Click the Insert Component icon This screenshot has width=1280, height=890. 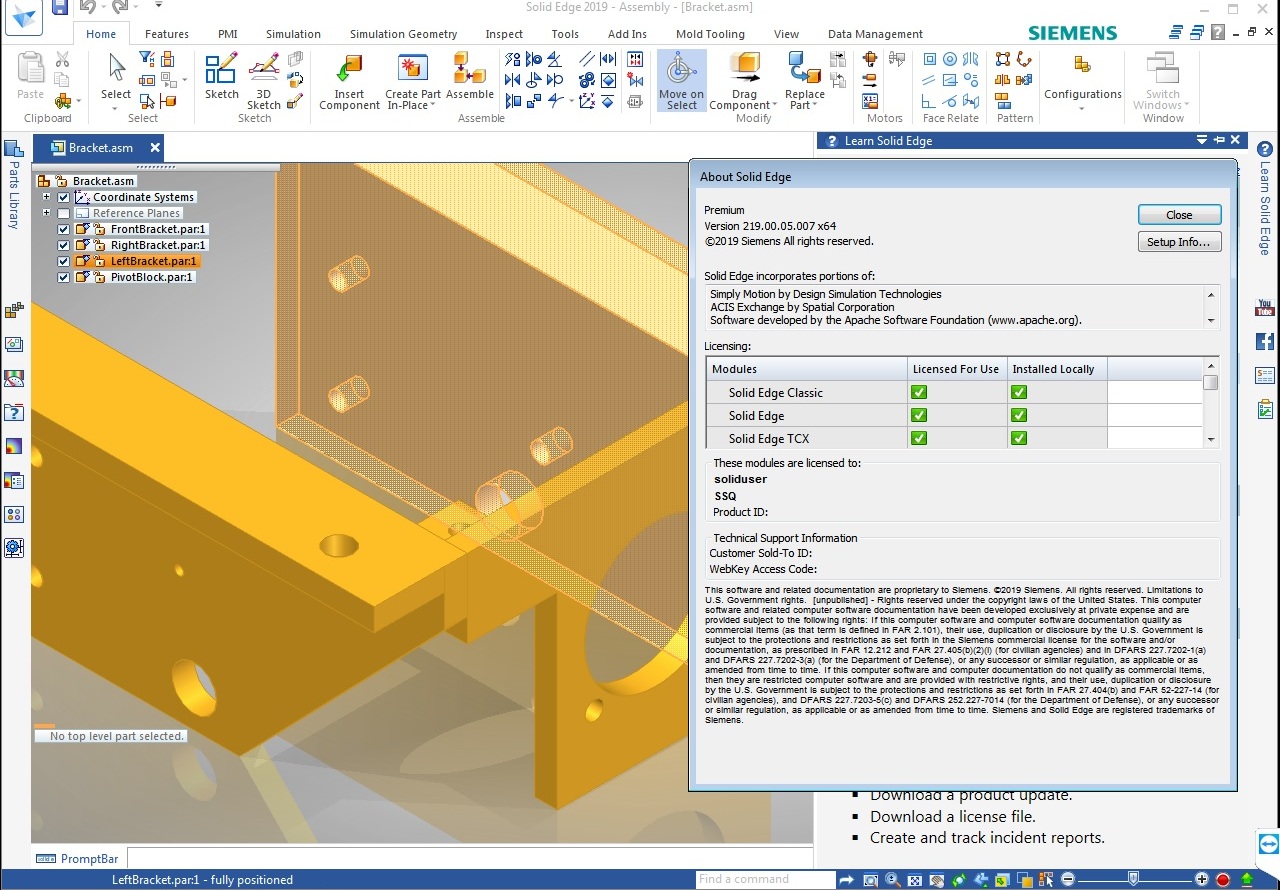(x=349, y=71)
